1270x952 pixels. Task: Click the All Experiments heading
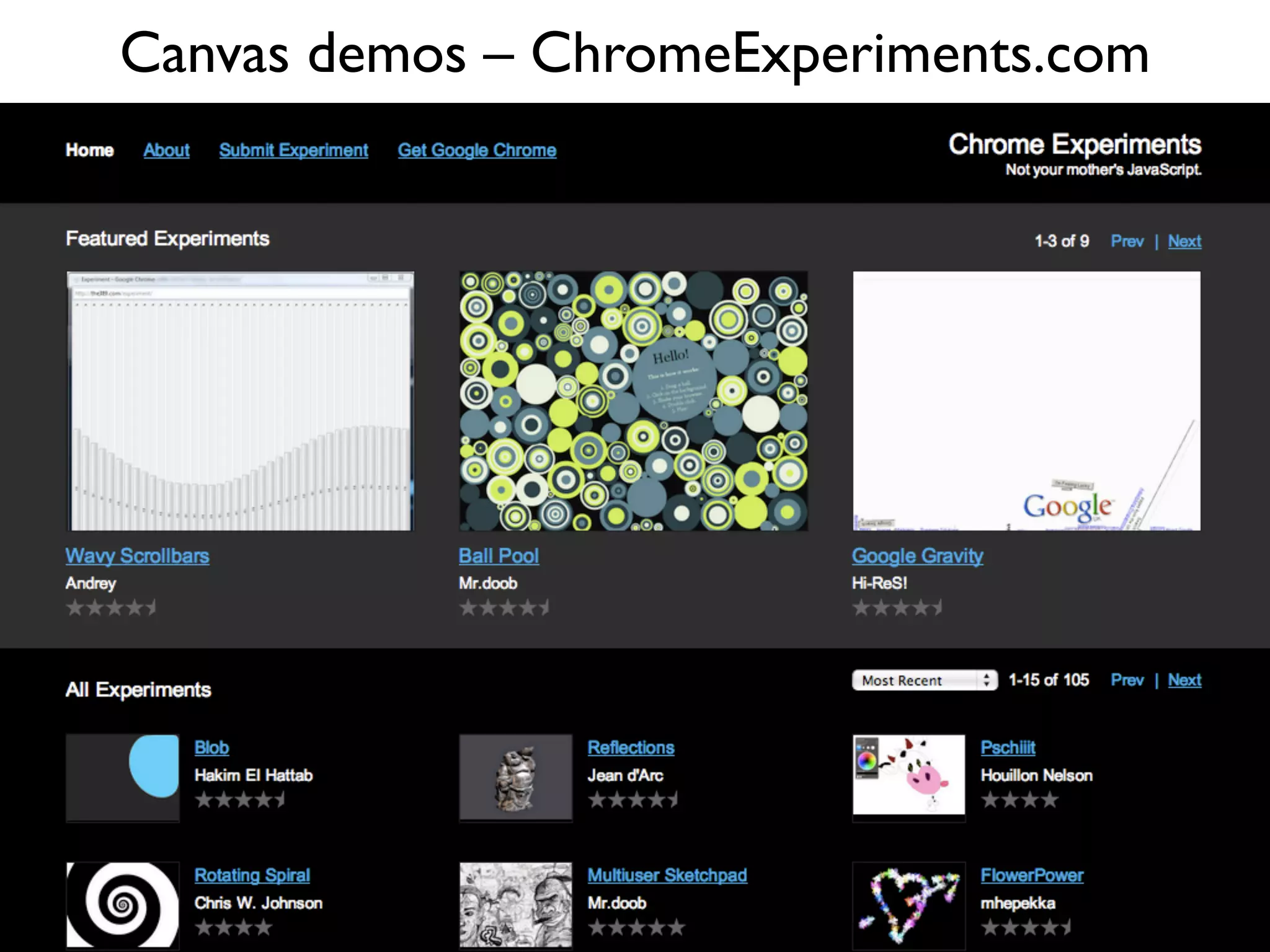(x=138, y=690)
